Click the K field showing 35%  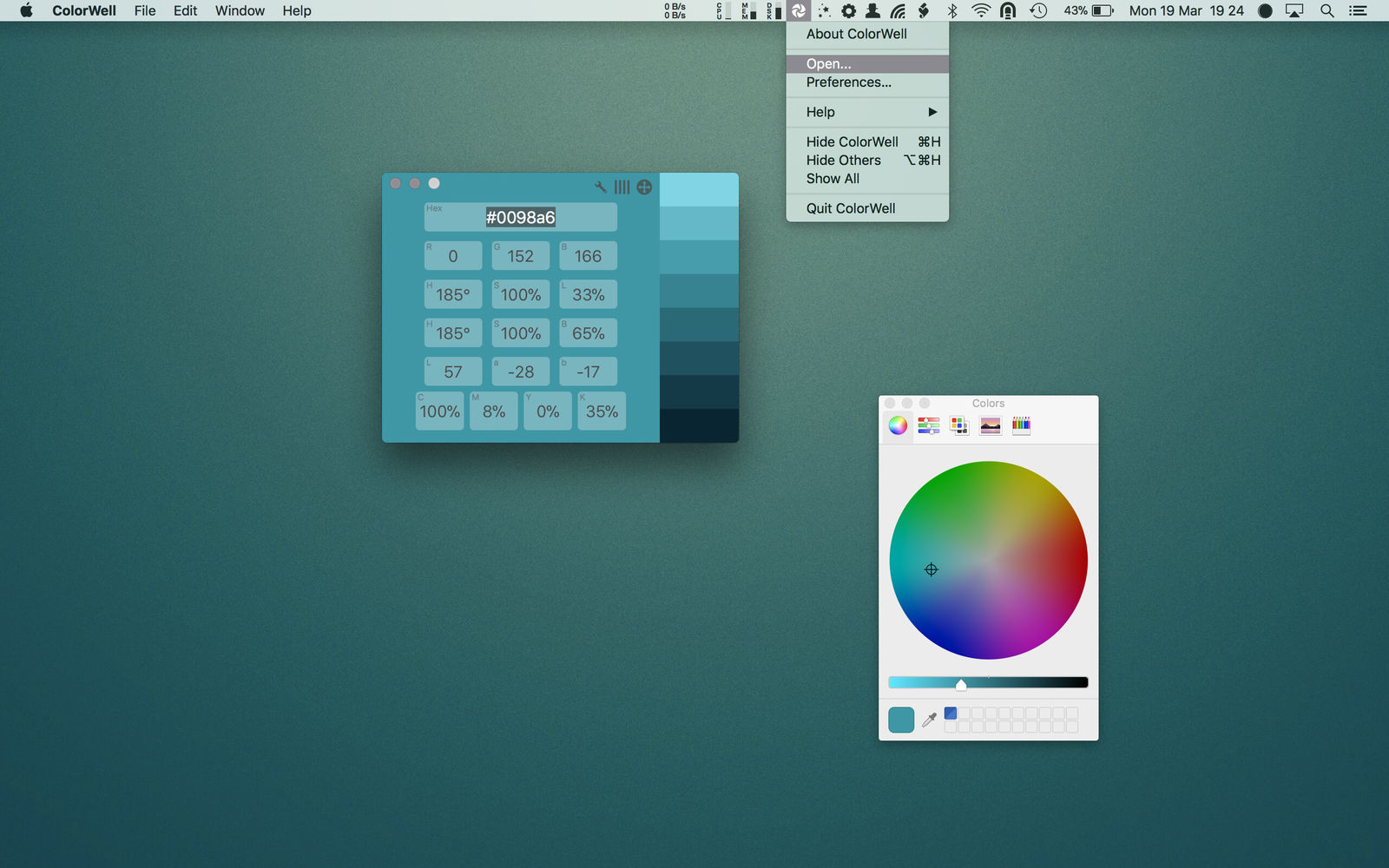click(x=602, y=411)
